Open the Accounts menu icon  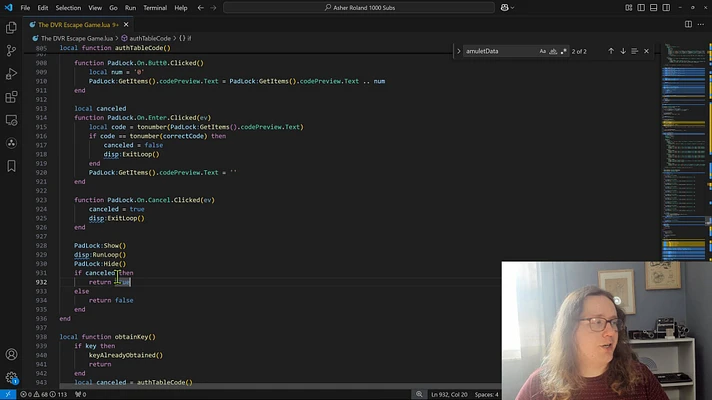click(x=11, y=354)
